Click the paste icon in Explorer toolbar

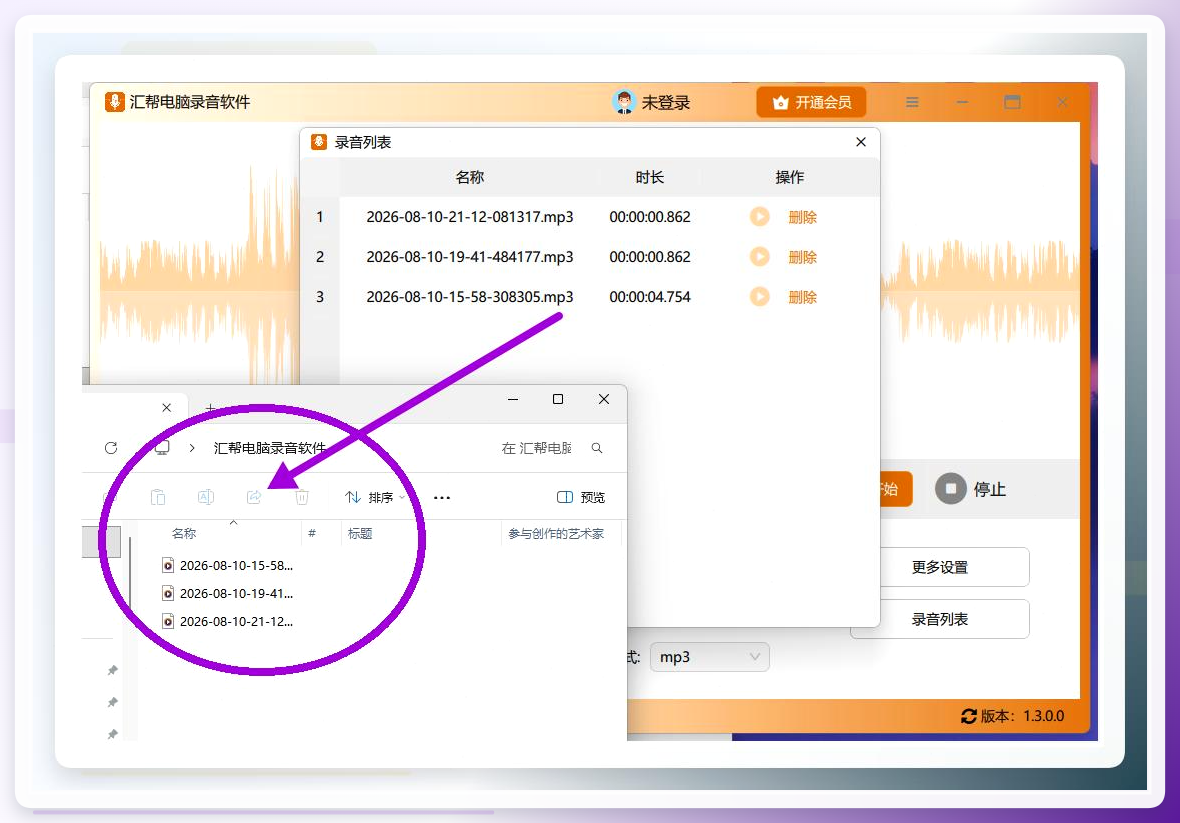(x=158, y=497)
